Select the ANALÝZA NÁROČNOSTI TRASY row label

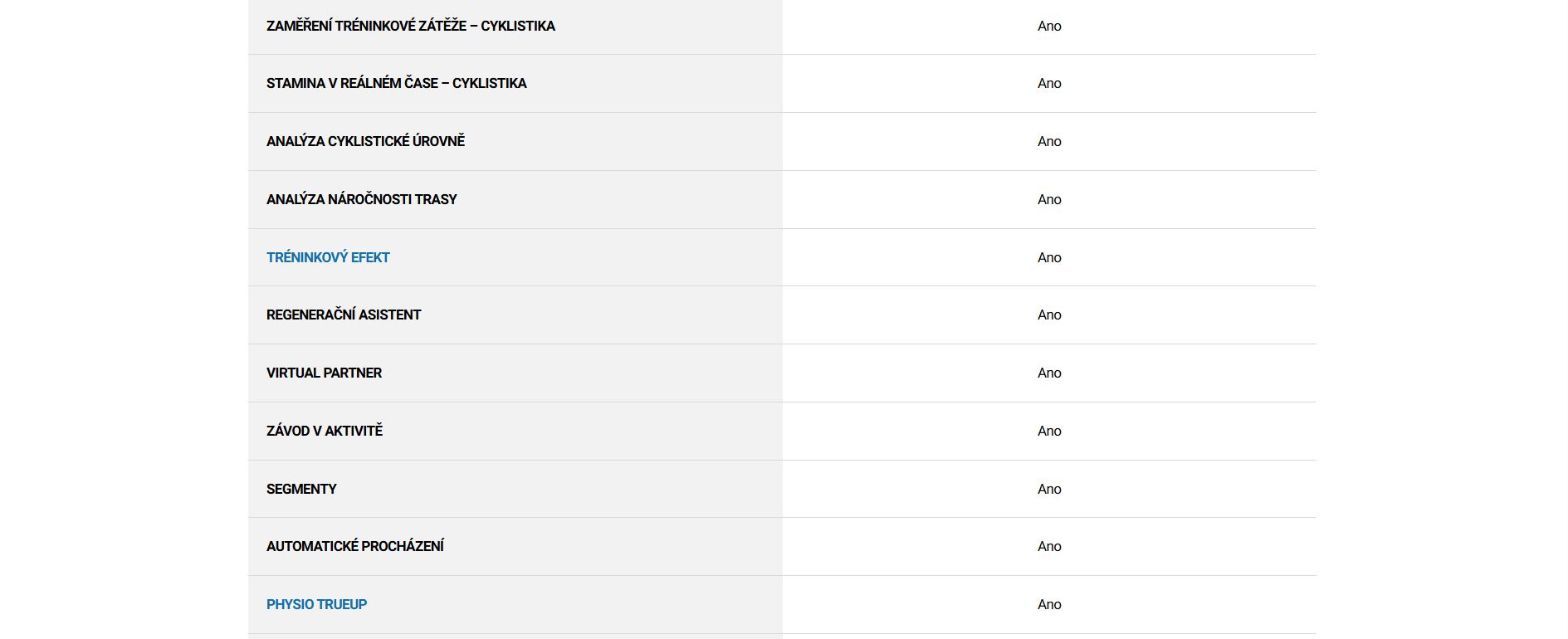pyautogui.click(x=361, y=199)
